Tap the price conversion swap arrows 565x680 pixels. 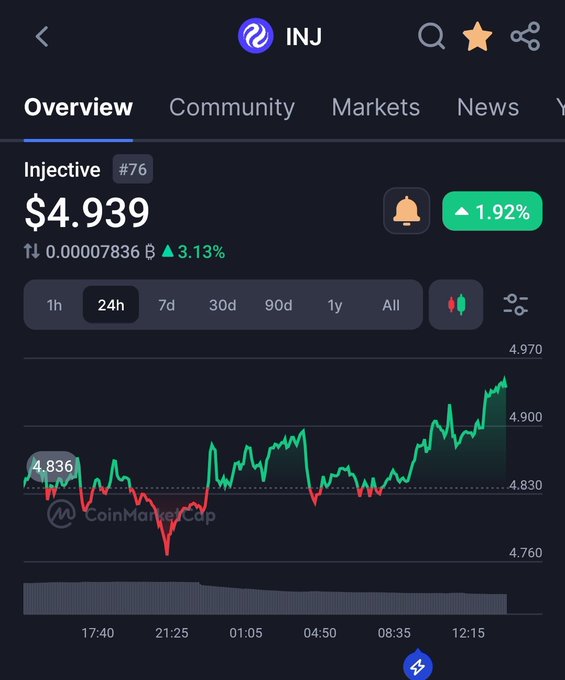32,251
